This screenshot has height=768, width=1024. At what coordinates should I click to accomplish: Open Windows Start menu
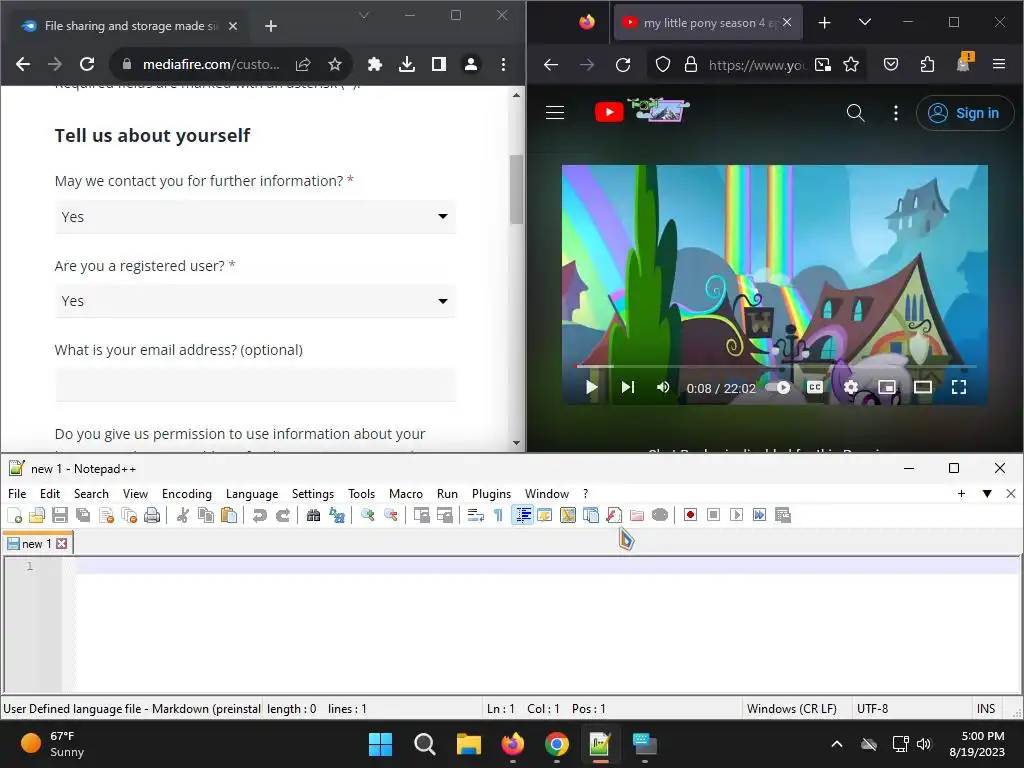click(380, 744)
